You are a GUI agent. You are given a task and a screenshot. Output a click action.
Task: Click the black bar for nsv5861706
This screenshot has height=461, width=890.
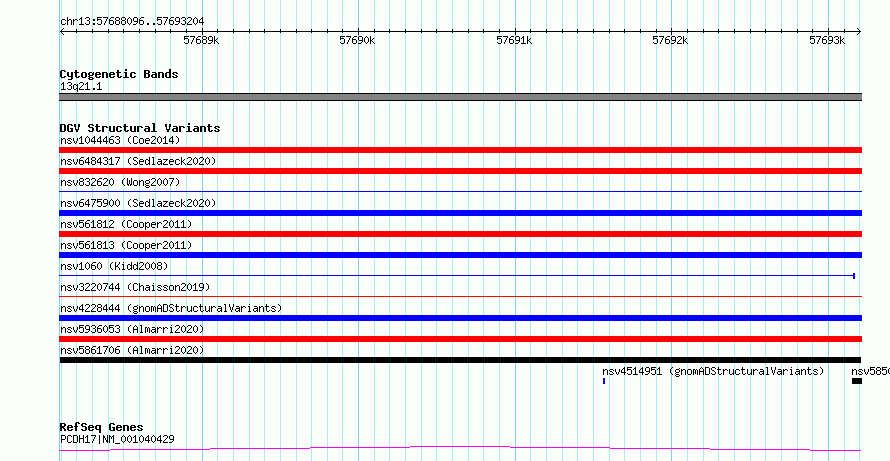pos(460,360)
